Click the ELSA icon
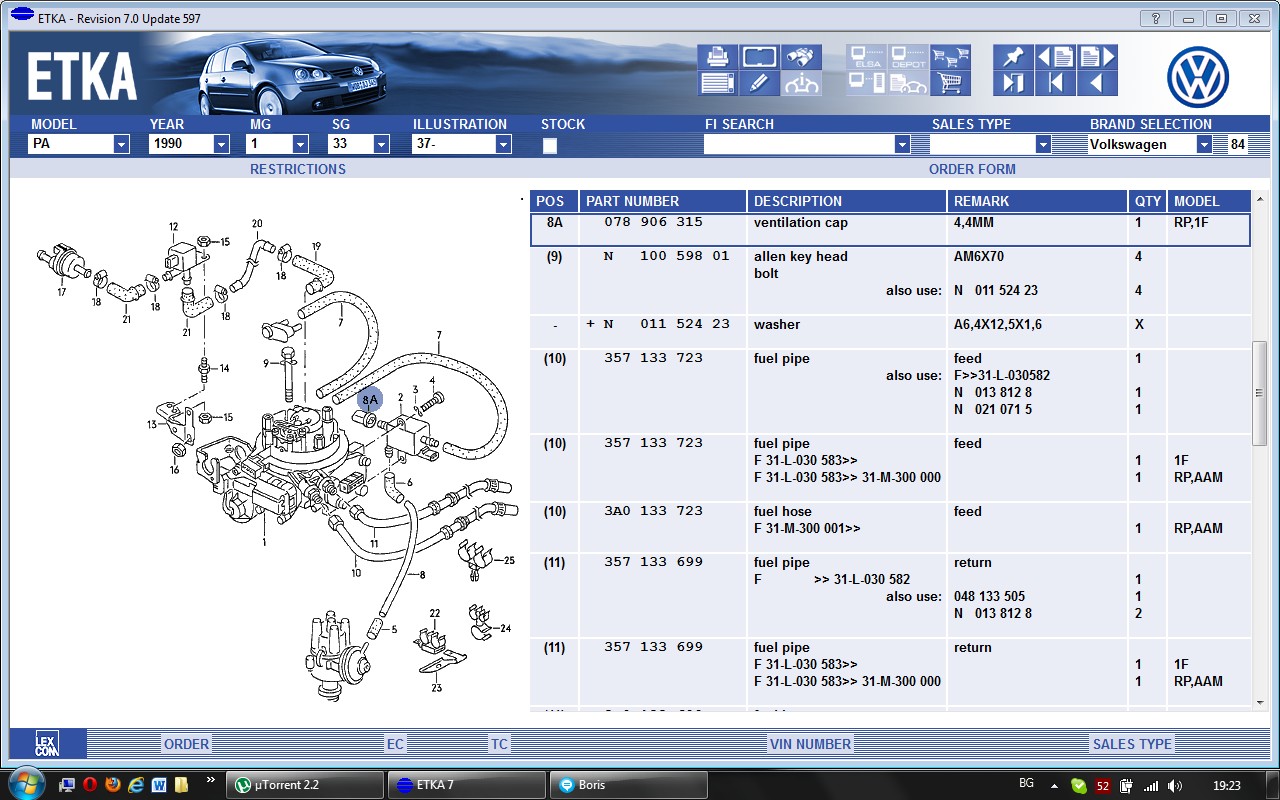Viewport: 1280px width, 800px height. tap(866, 57)
